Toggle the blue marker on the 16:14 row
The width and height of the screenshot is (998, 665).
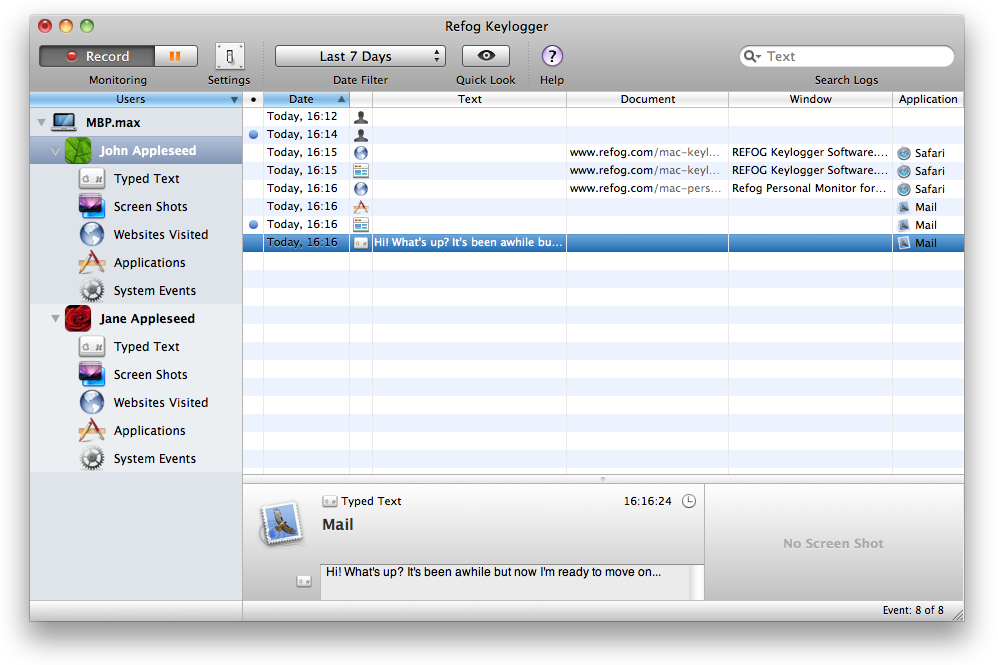(x=253, y=134)
